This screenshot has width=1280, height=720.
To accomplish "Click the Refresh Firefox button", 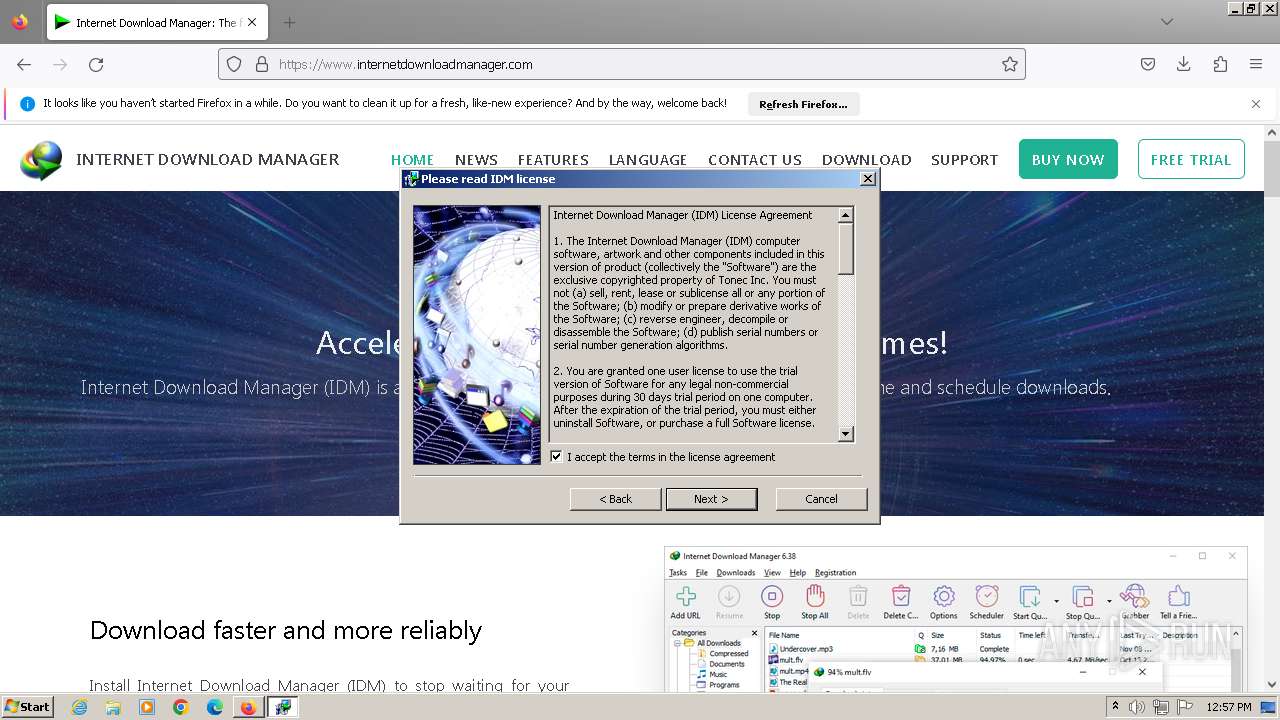I will pyautogui.click(x=803, y=104).
